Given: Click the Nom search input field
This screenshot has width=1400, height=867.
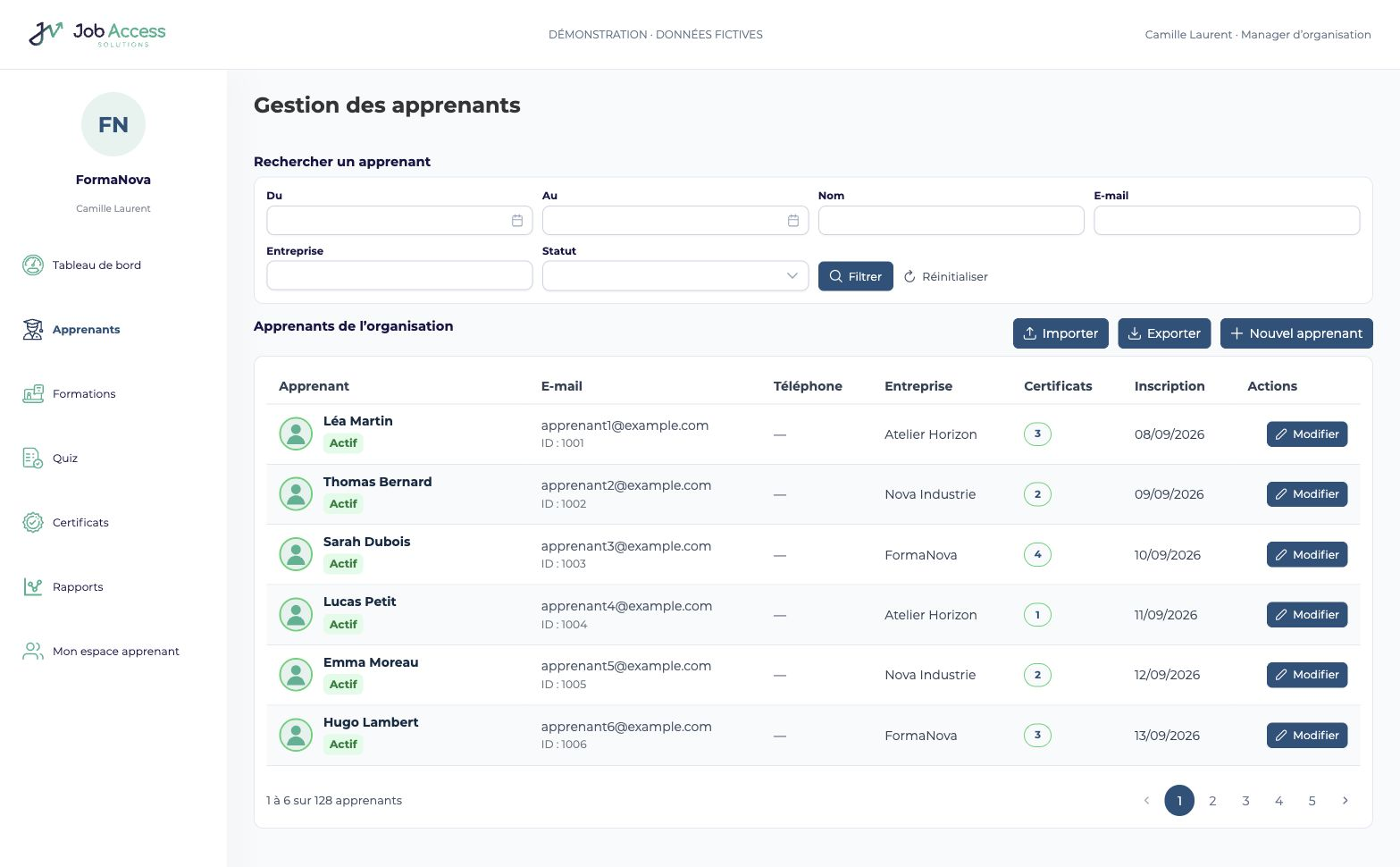Looking at the screenshot, I should click(951, 221).
